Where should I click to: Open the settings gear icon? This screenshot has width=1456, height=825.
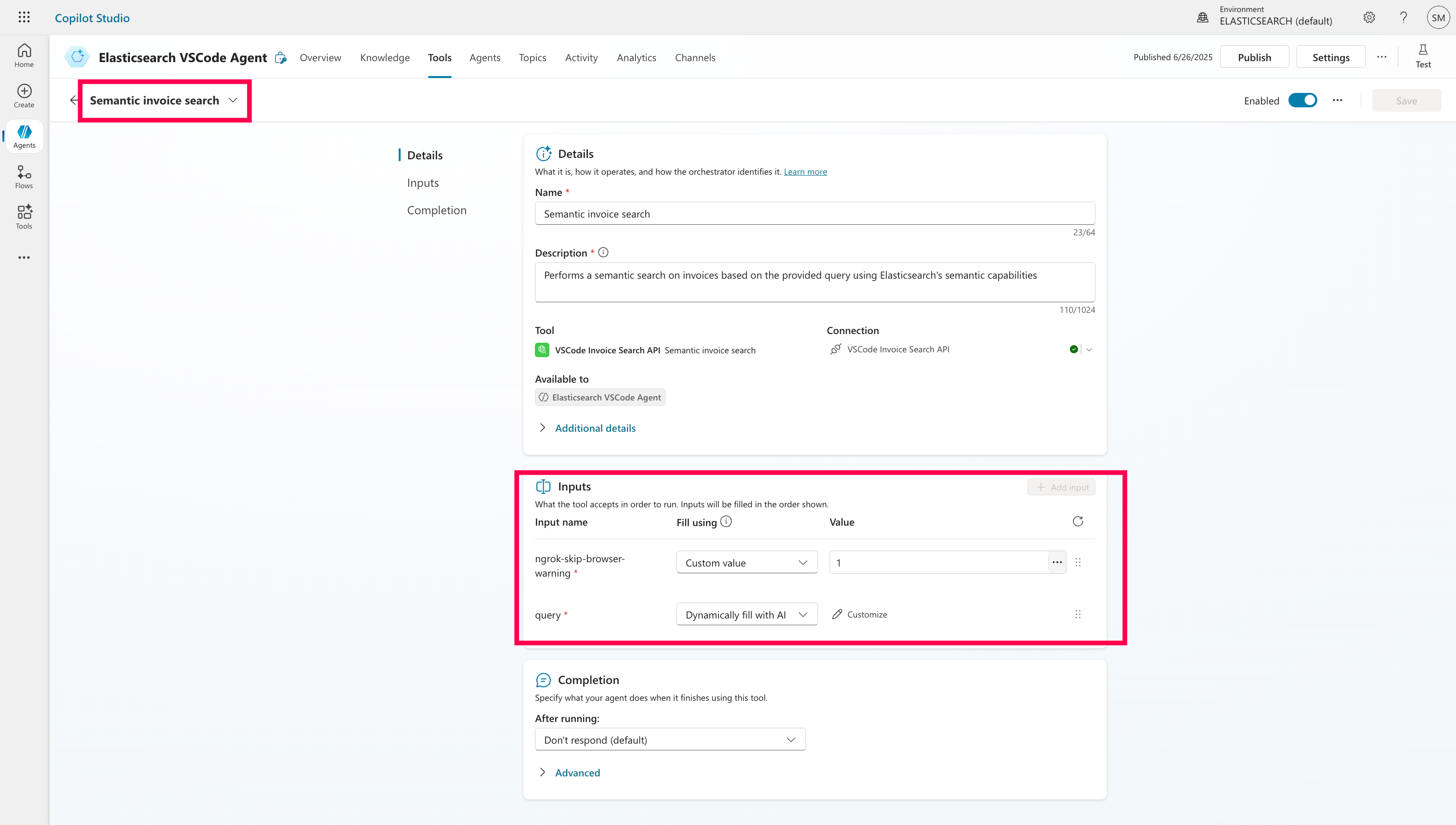[x=1369, y=17]
